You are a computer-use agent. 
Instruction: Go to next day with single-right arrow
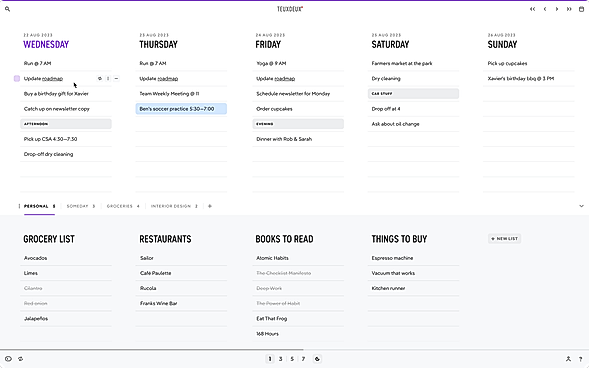557,9
